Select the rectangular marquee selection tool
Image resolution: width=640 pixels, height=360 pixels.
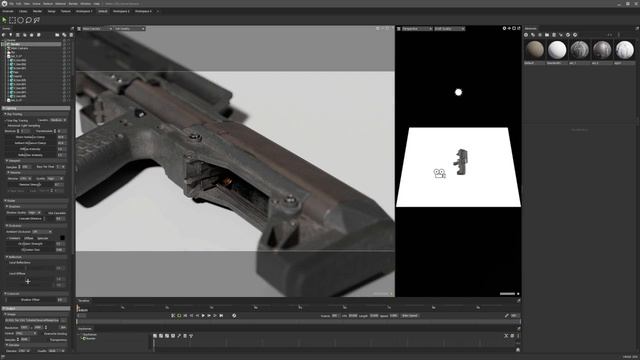tap(12, 20)
